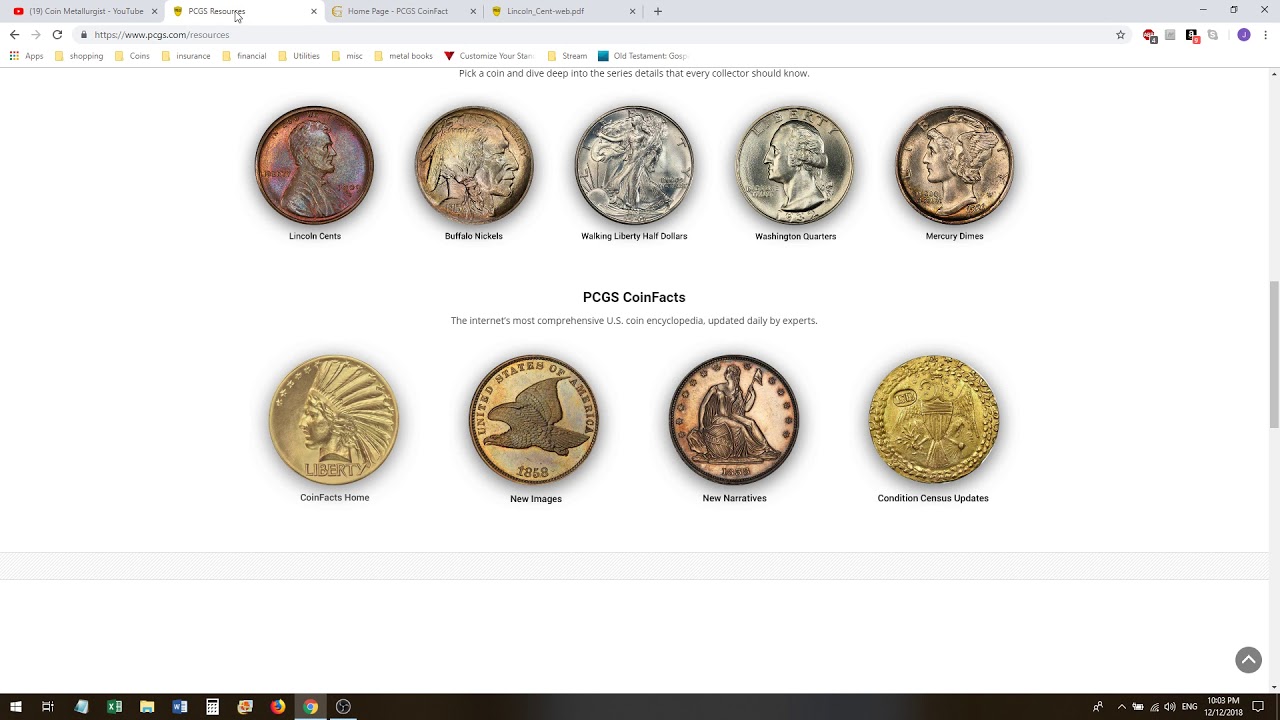The image size is (1280, 720).
Task: Open the metal books bookmarks folder
Action: pos(403,56)
